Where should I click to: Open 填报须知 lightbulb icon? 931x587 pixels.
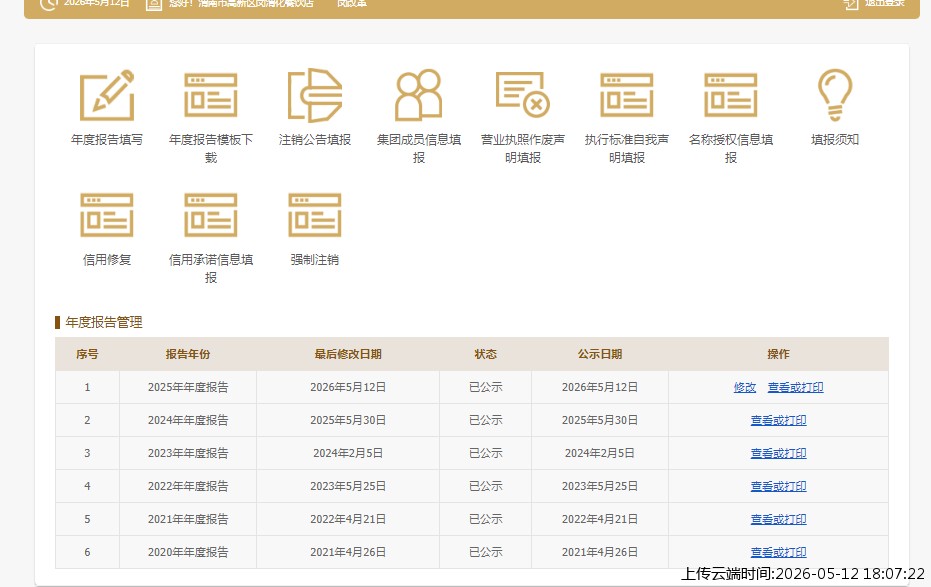835,95
